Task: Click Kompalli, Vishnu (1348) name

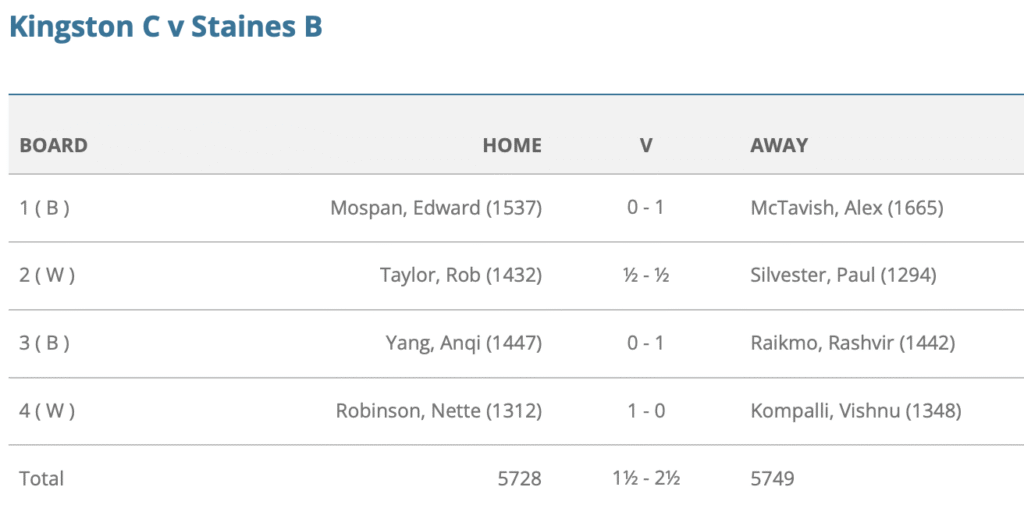Action: click(855, 411)
